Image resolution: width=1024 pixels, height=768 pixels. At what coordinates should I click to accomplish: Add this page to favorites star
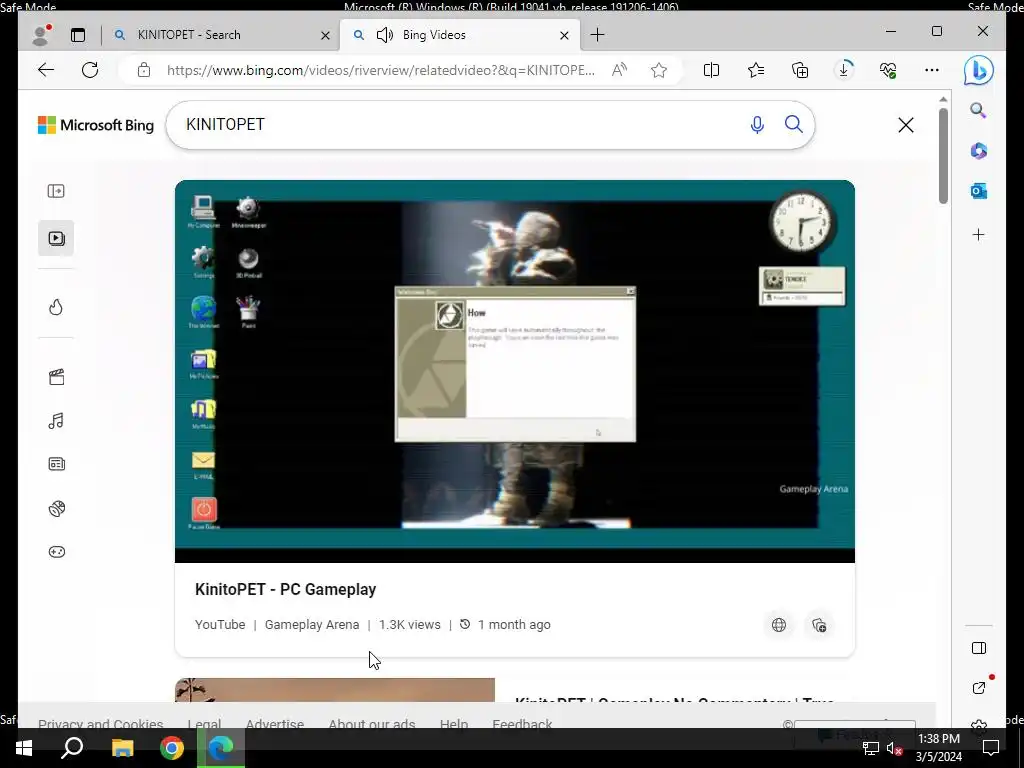(659, 70)
